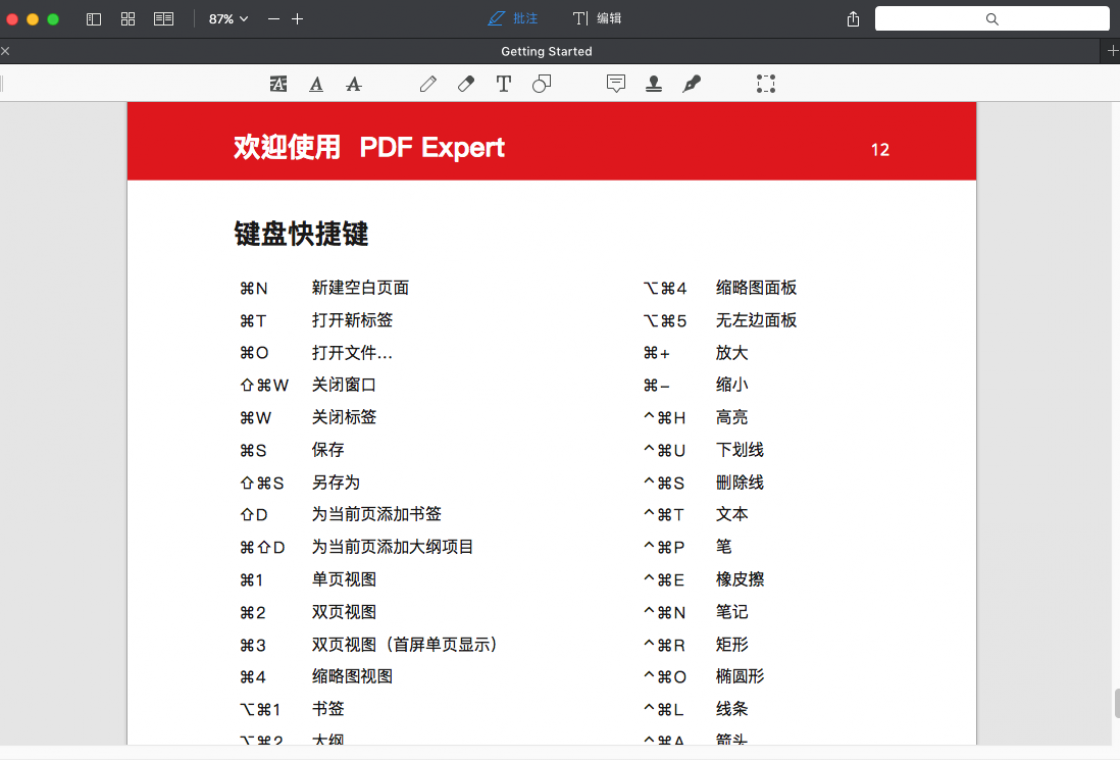This screenshot has width=1120, height=760.
Task: Click the yellow minimize window button
Action: pos(33,19)
